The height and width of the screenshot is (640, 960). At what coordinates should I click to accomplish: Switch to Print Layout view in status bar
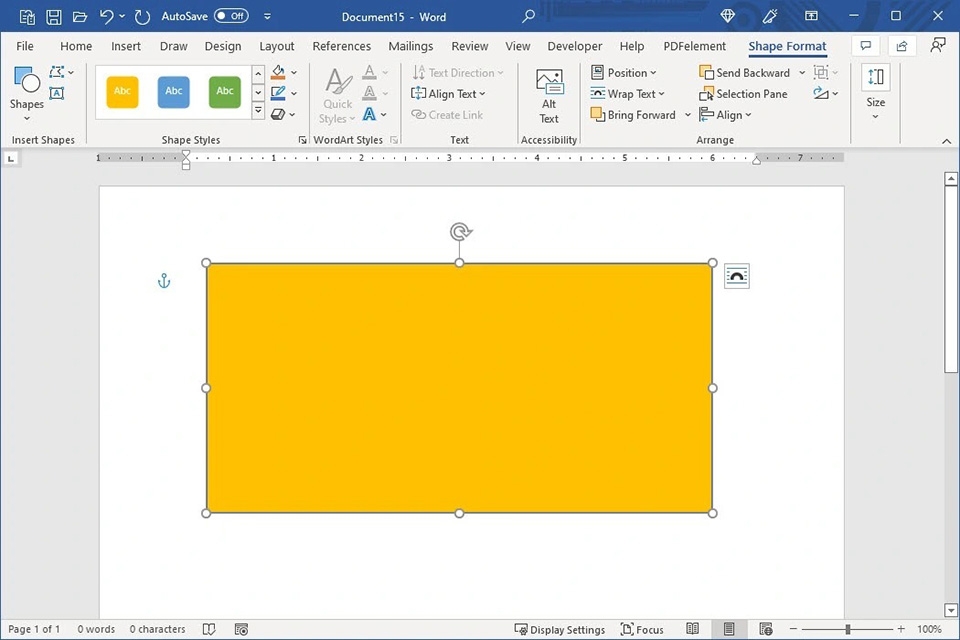[x=729, y=629]
